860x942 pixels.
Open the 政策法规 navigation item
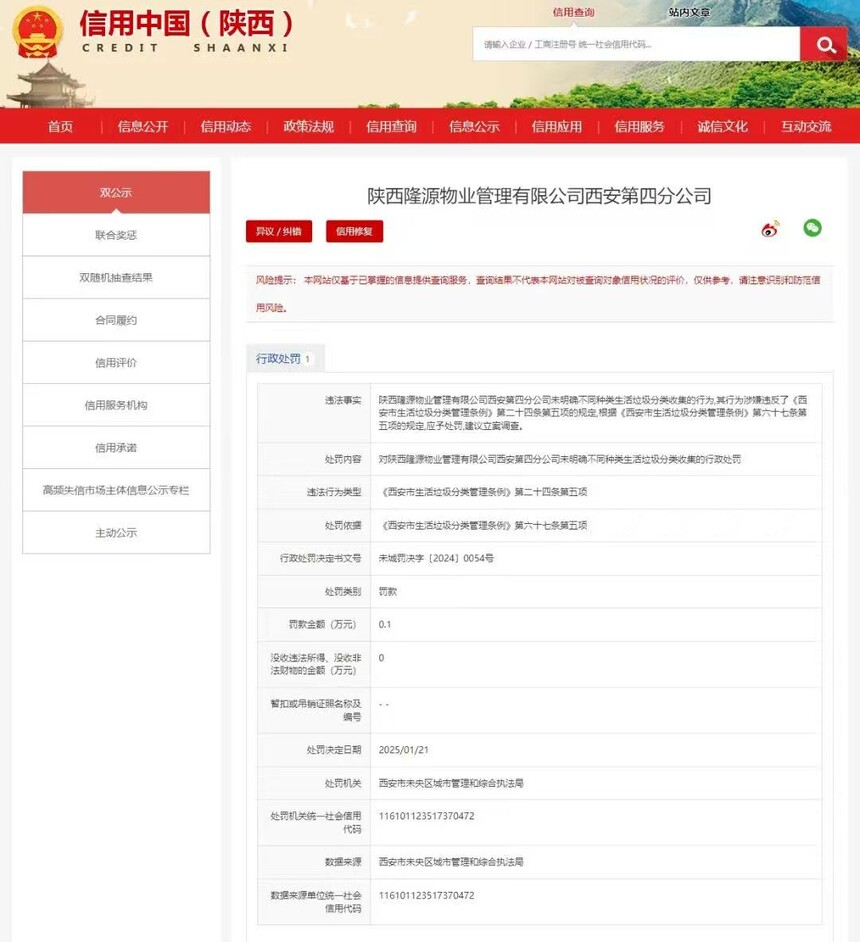(x=309, y=126)
